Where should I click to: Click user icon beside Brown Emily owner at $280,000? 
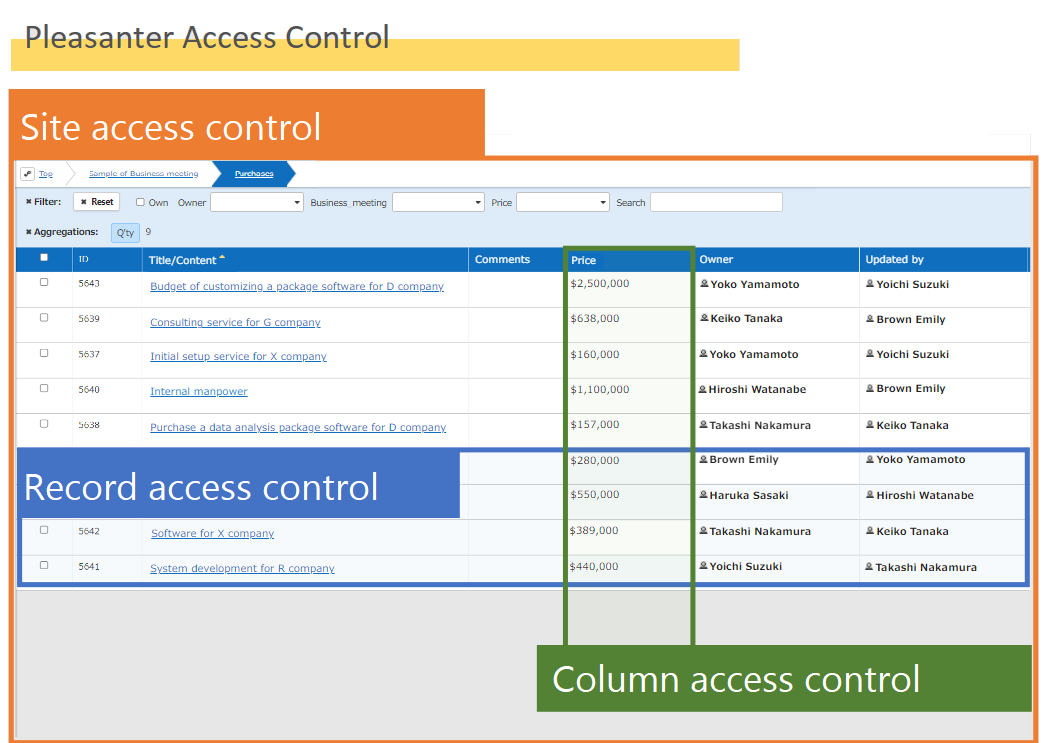[703, 459]
